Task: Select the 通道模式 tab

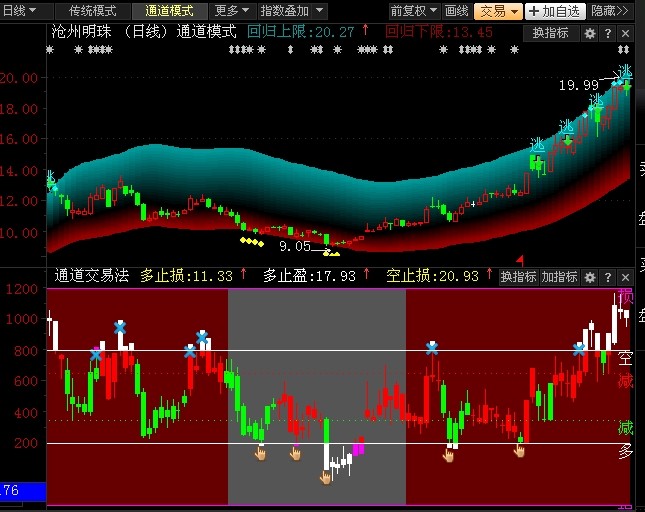Action: [x=169, y=11]
